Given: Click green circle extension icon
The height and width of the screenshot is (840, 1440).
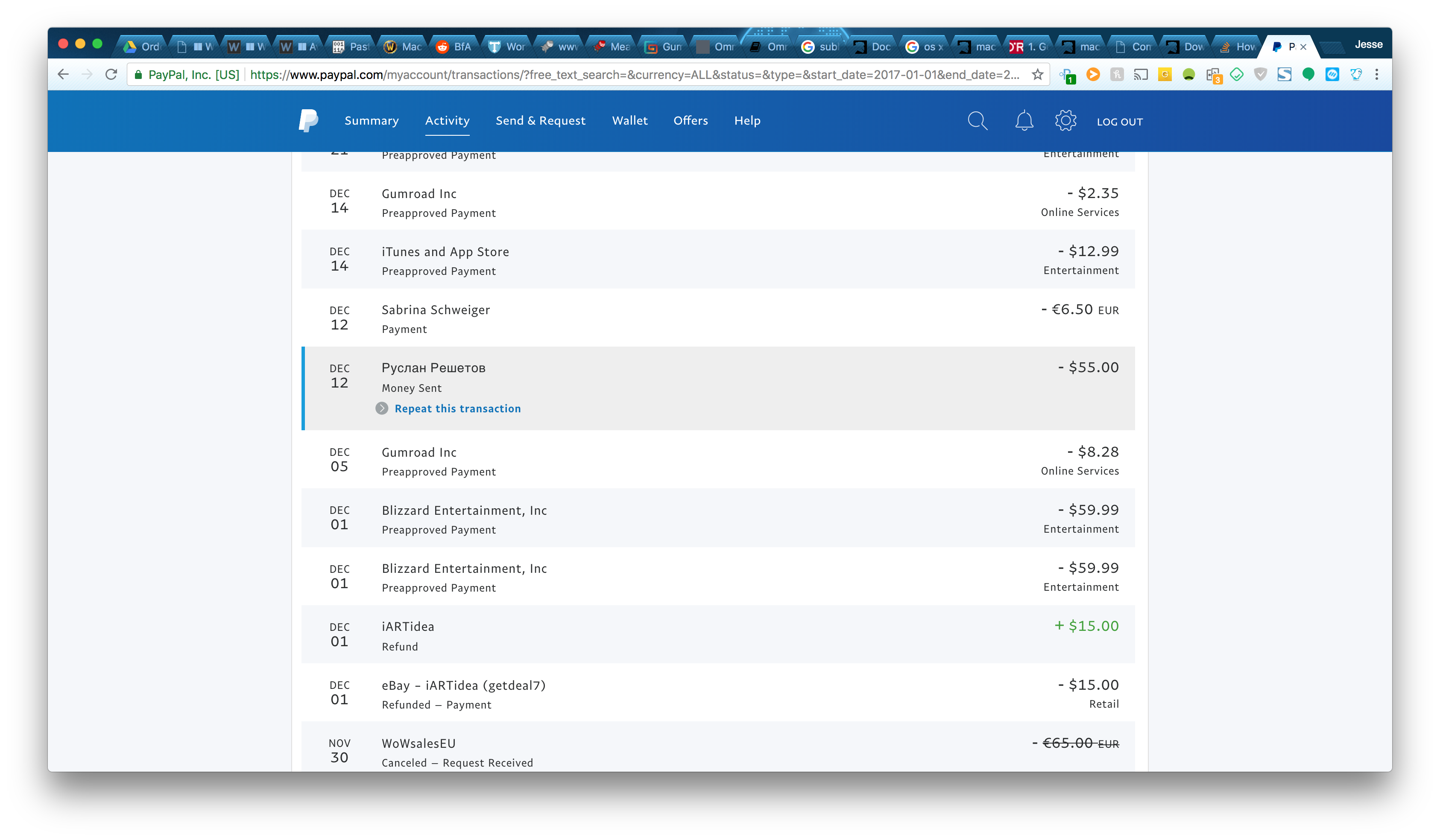Looking at the screenshot, I should 1188,74.
